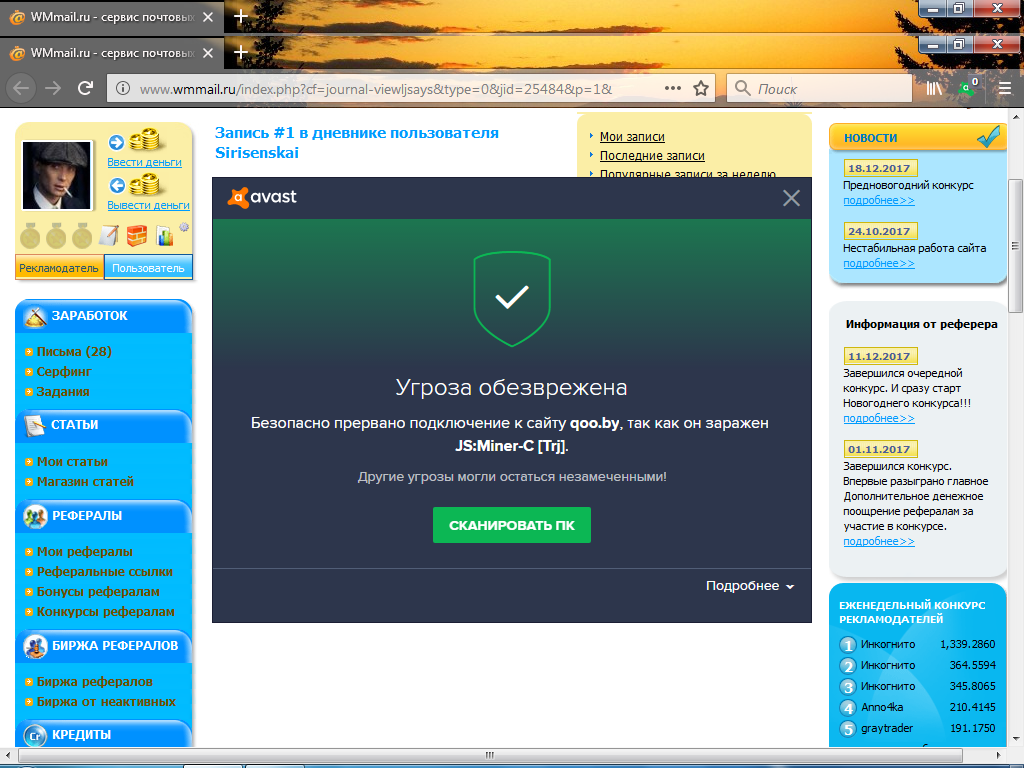Open Мои статьи link
Image resolution: width=1024 pixels, height=768 pixels.
click(72, 462)
